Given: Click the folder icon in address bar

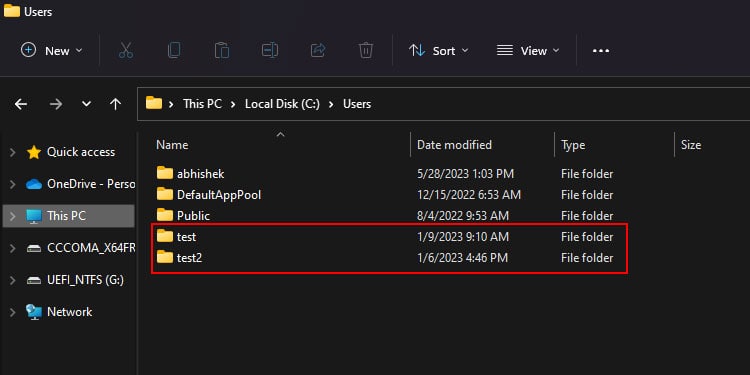Looking at the screenshot, I should 154,103.
